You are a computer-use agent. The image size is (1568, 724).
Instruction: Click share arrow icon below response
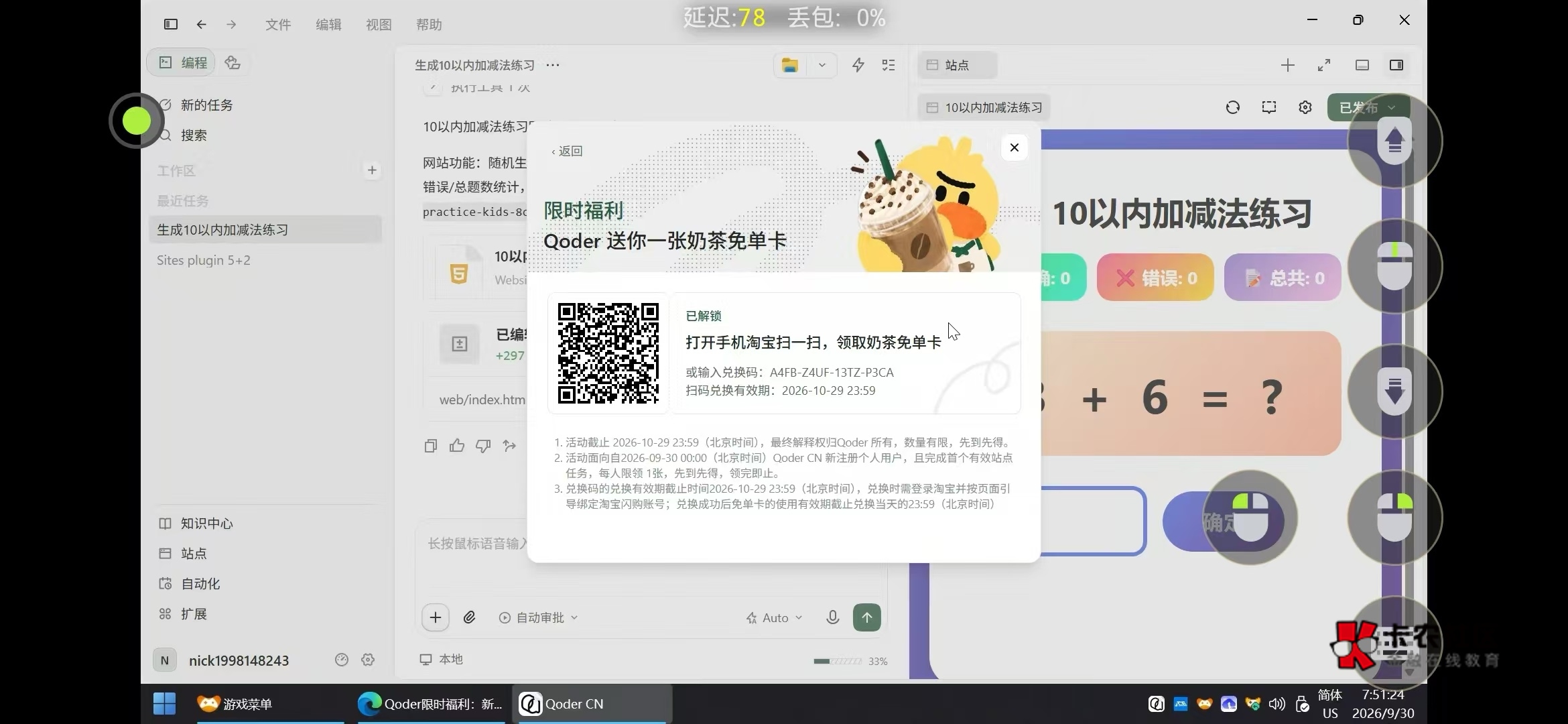coord(509,446)
